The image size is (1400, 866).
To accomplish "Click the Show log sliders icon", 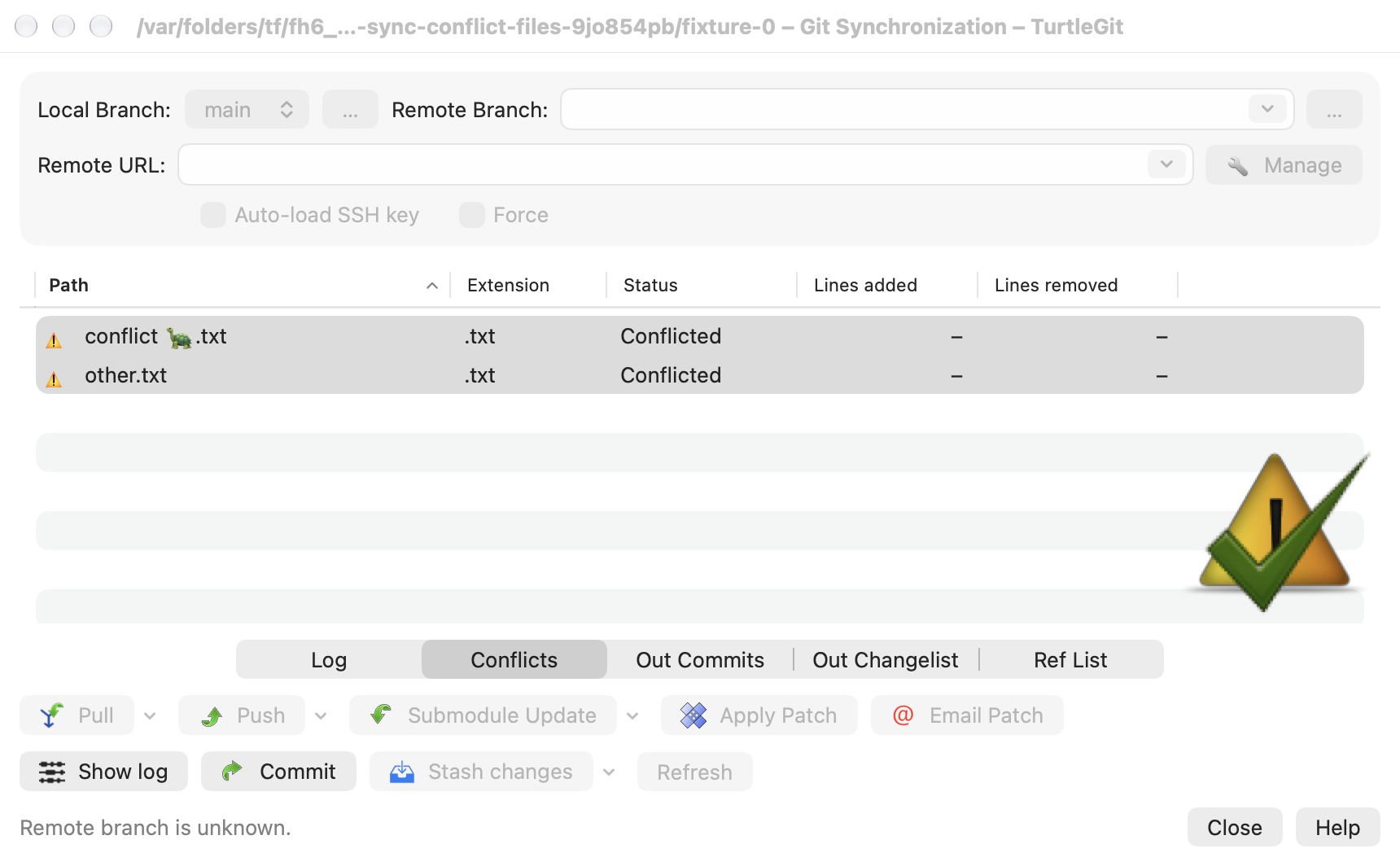I will 52,772.
